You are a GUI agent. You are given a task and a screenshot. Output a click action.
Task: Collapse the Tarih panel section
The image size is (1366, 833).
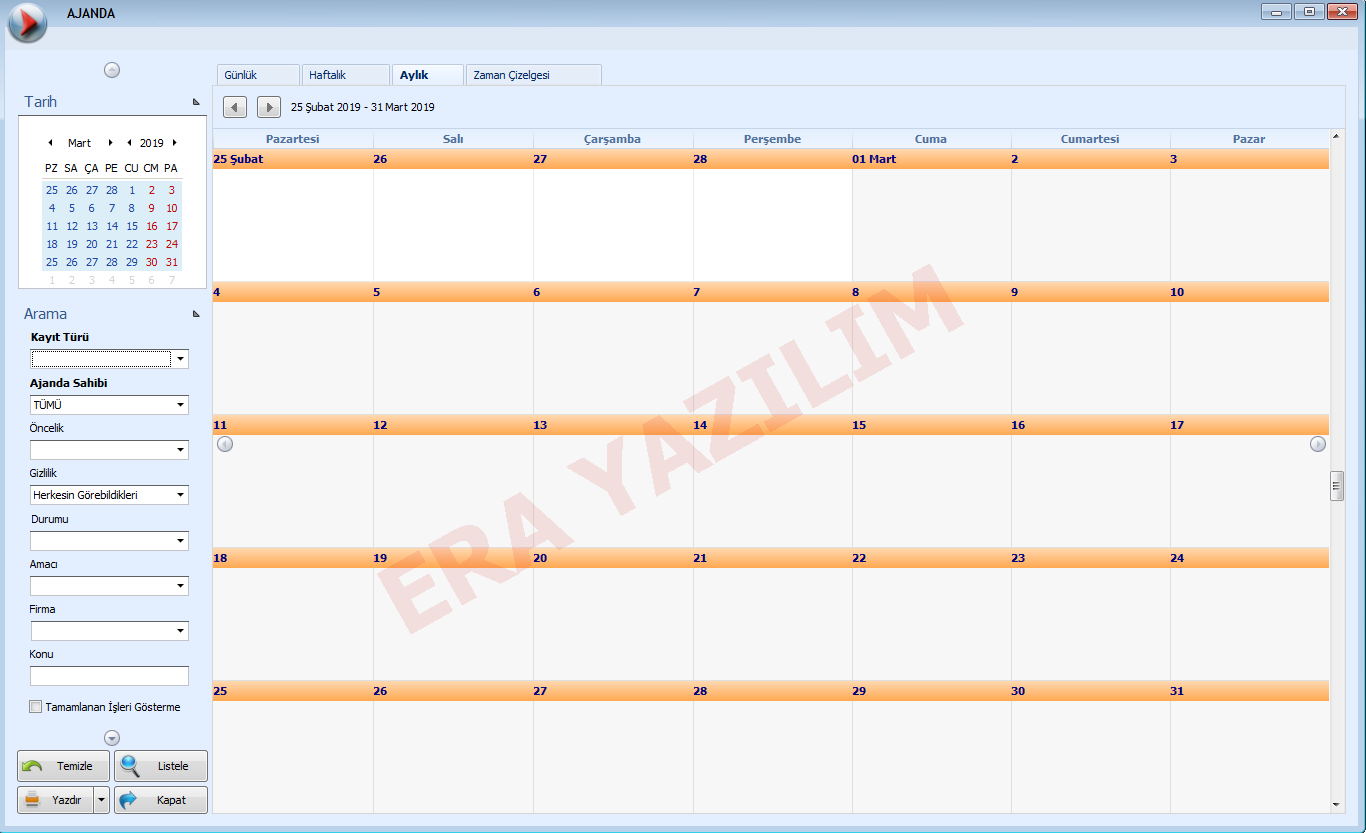pos(196,102)
